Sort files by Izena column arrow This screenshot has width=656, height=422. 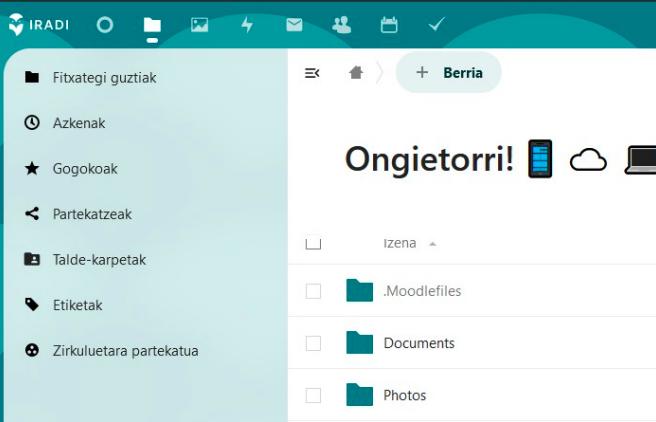coord(433,244)
